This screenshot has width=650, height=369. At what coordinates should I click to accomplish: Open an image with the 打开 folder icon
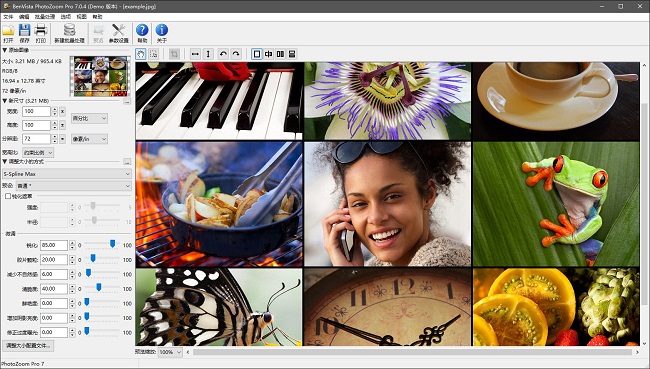[8, 33]
